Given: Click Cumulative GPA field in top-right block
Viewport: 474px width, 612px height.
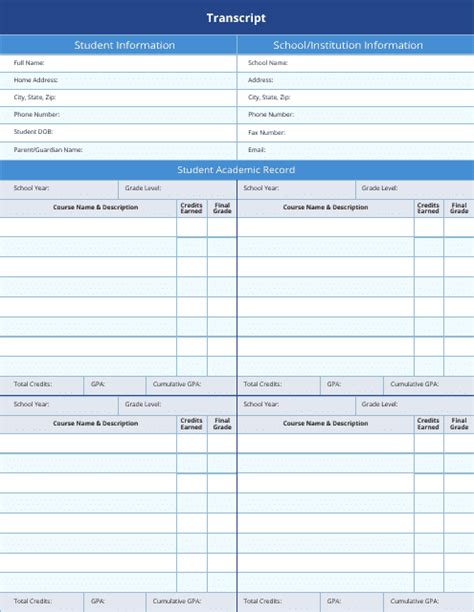Looking at the screenshot, I should click(x=429, y=386).
